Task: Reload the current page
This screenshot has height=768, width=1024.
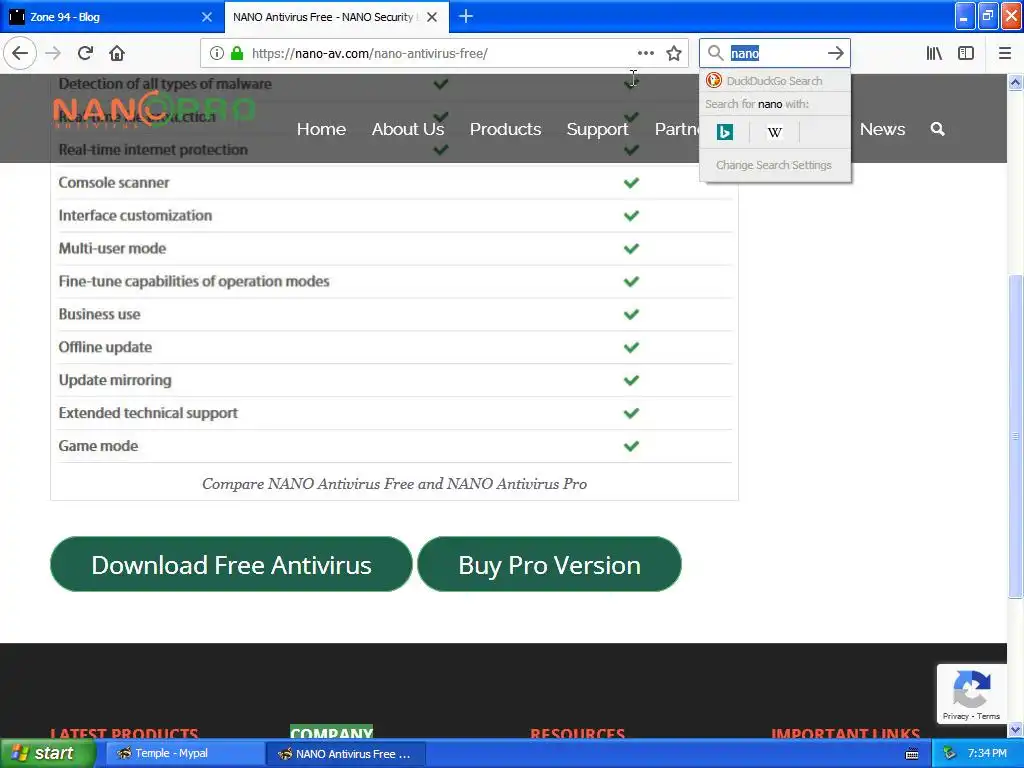Action: (85, 53)
